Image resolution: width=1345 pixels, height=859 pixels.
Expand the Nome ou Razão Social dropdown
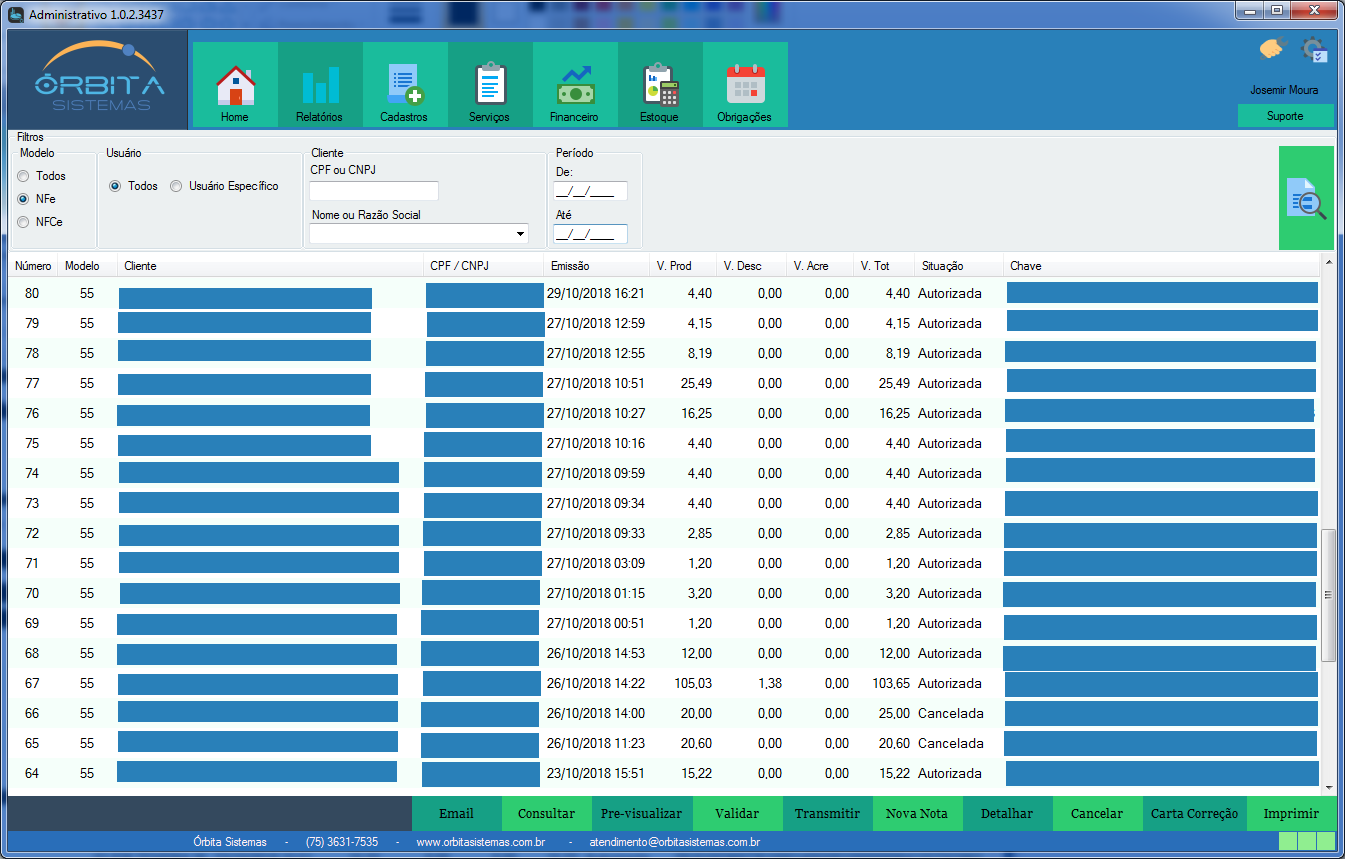point(520,234)
